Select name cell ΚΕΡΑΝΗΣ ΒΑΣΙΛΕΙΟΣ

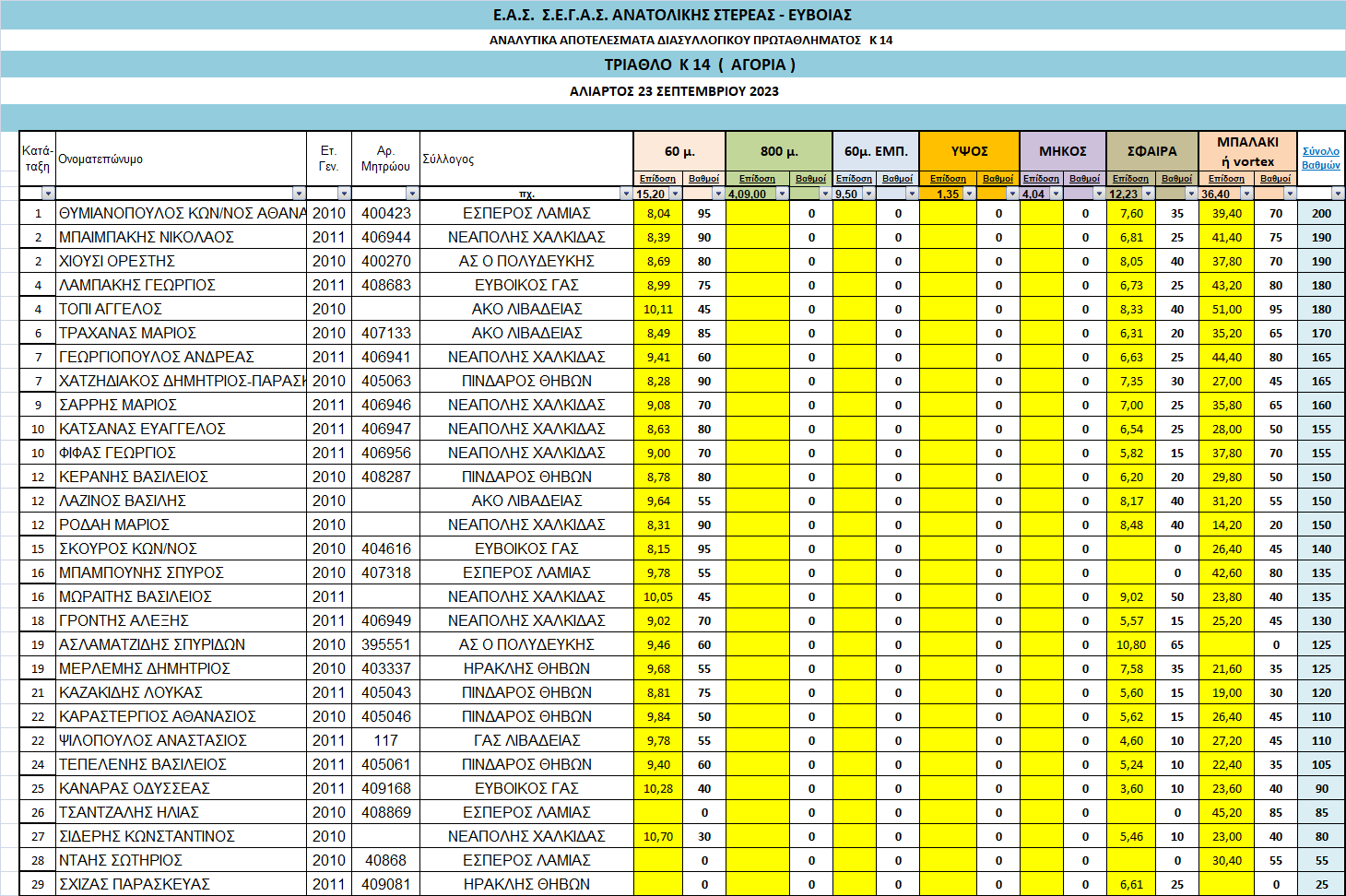182,477
